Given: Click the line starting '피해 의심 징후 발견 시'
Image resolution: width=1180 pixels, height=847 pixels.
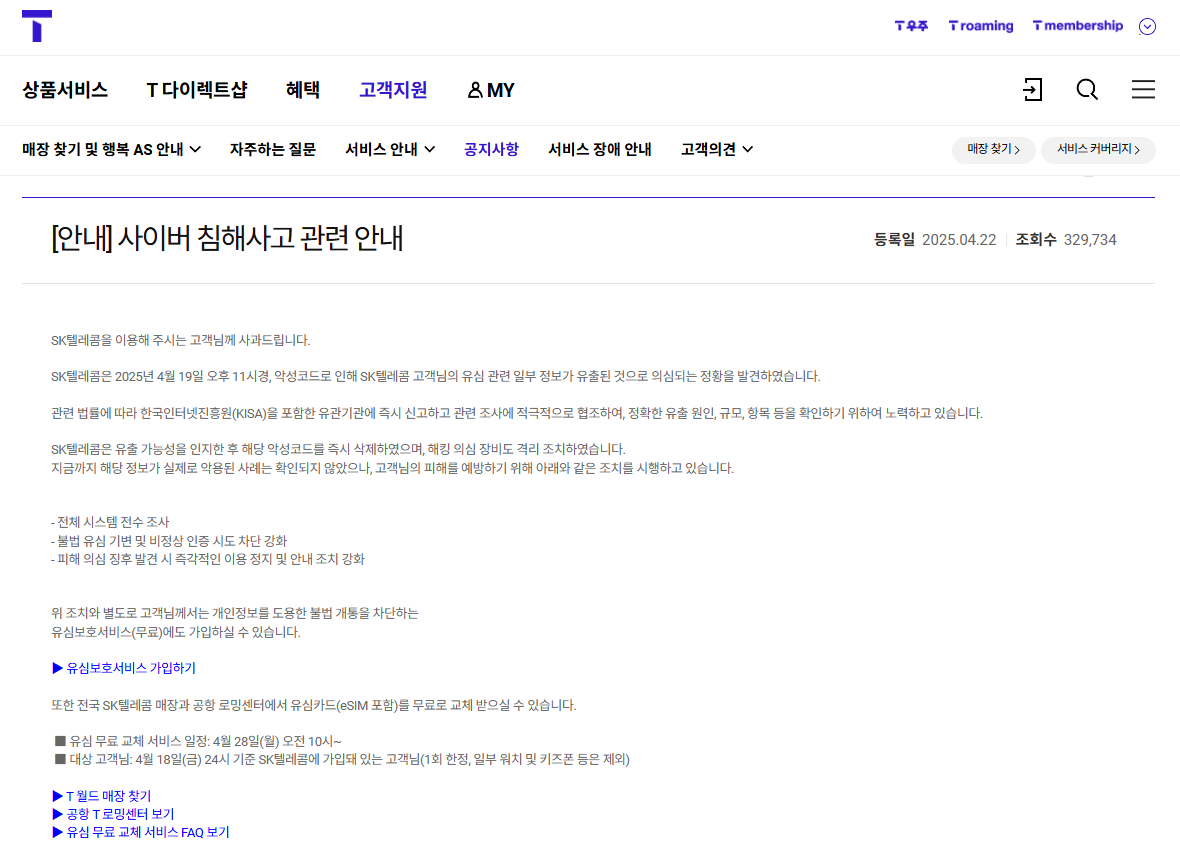Looking at the screenshot, I should (208, 559).
